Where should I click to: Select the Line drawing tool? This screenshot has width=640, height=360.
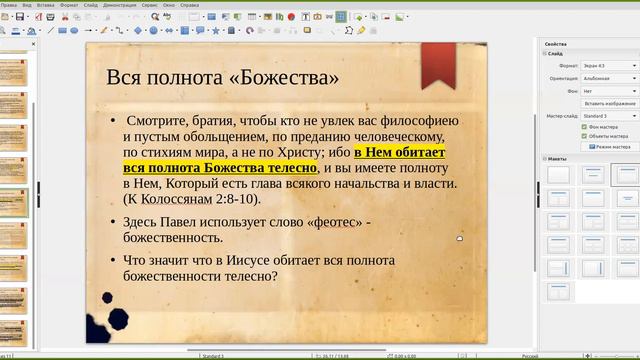(51, 31)
